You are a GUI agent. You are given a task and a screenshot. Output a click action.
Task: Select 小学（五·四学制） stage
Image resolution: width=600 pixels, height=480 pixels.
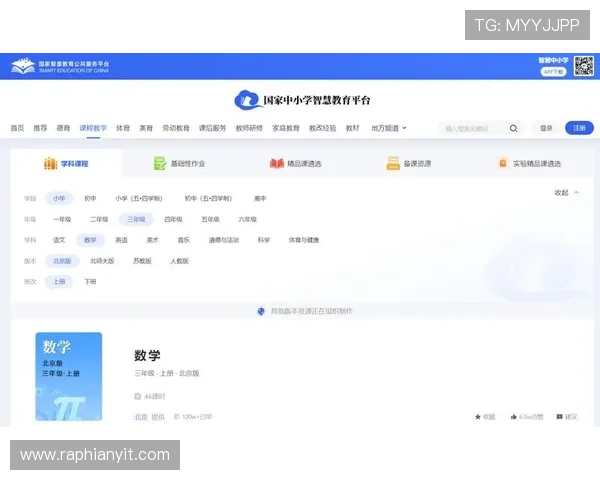click(x=139, y=198)
